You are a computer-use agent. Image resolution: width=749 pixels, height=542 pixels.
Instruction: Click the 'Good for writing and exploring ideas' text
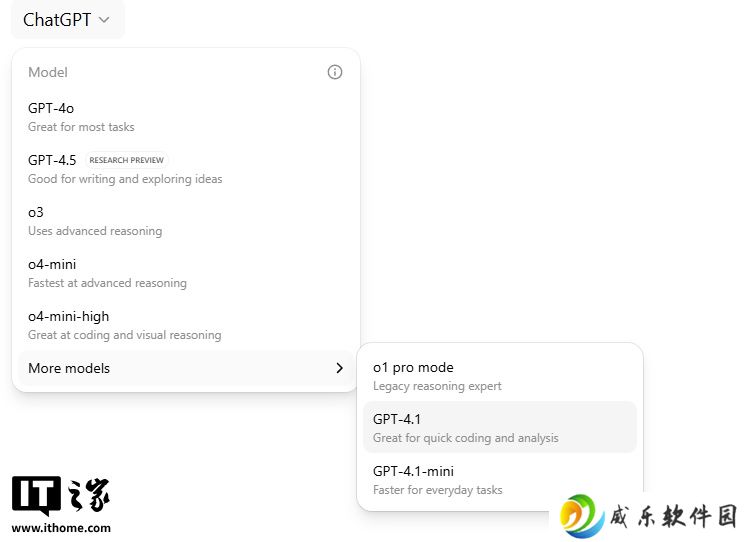tap(125, 179)
